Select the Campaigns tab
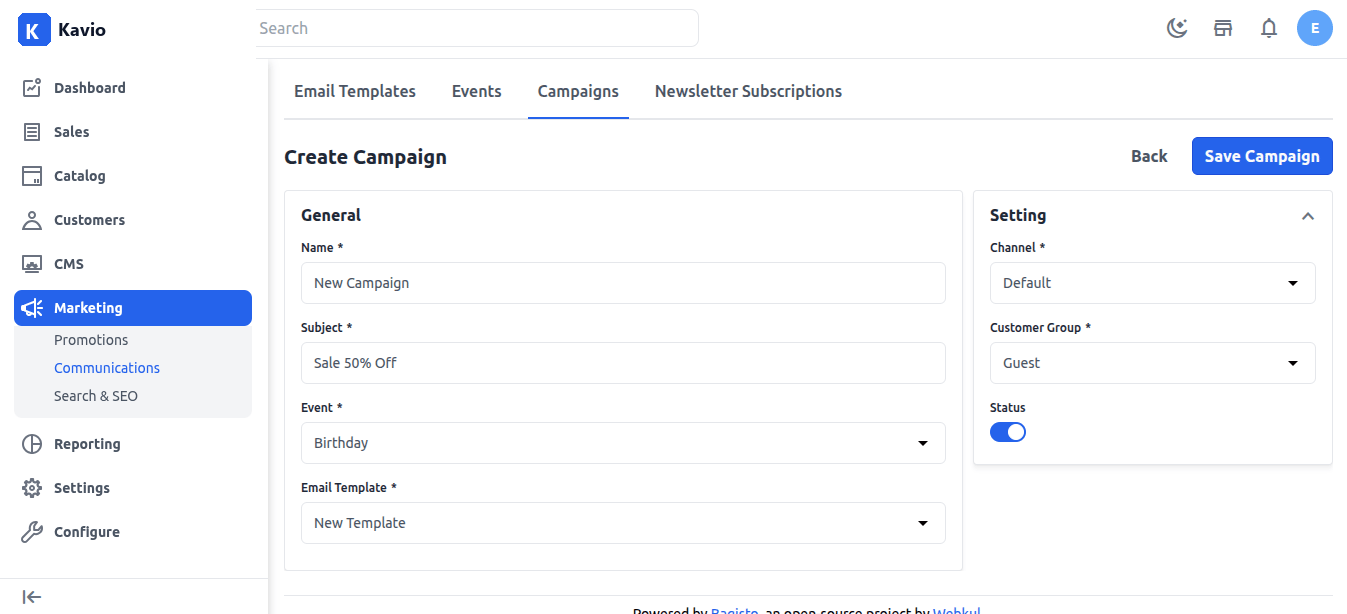Image resolution: width=1347 pixels, height=614 pixels. point(578,91)
